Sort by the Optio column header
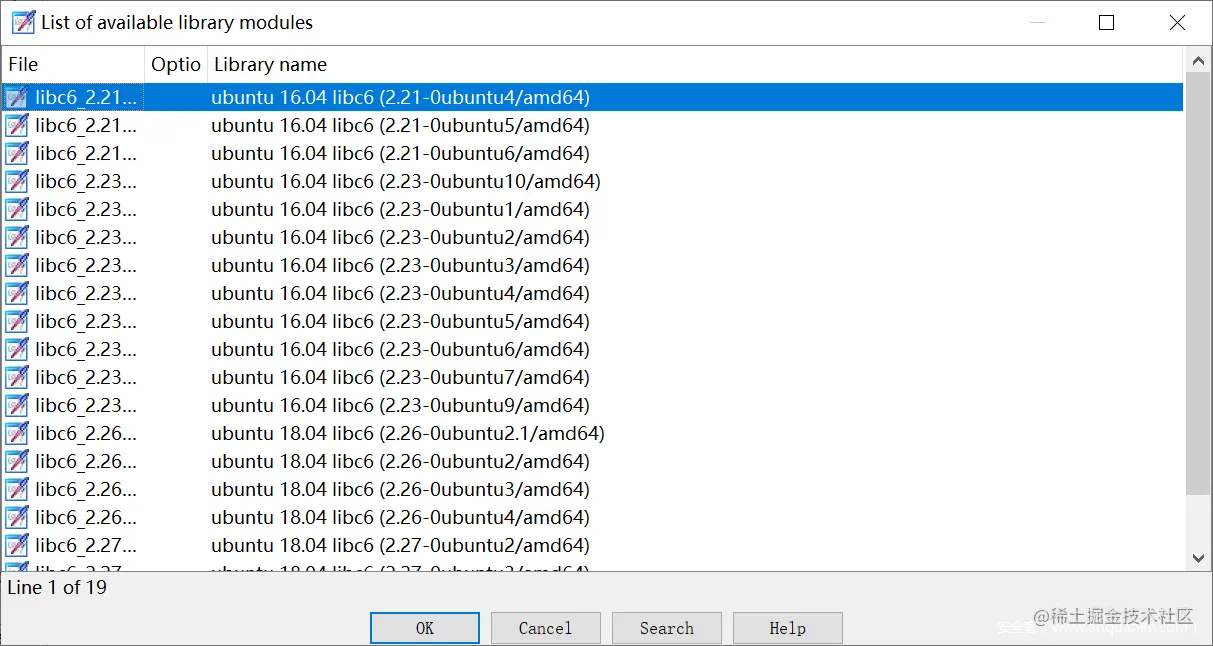This screenshot has height=646, width=1213. pyautogui.click(x=176, y=65)
